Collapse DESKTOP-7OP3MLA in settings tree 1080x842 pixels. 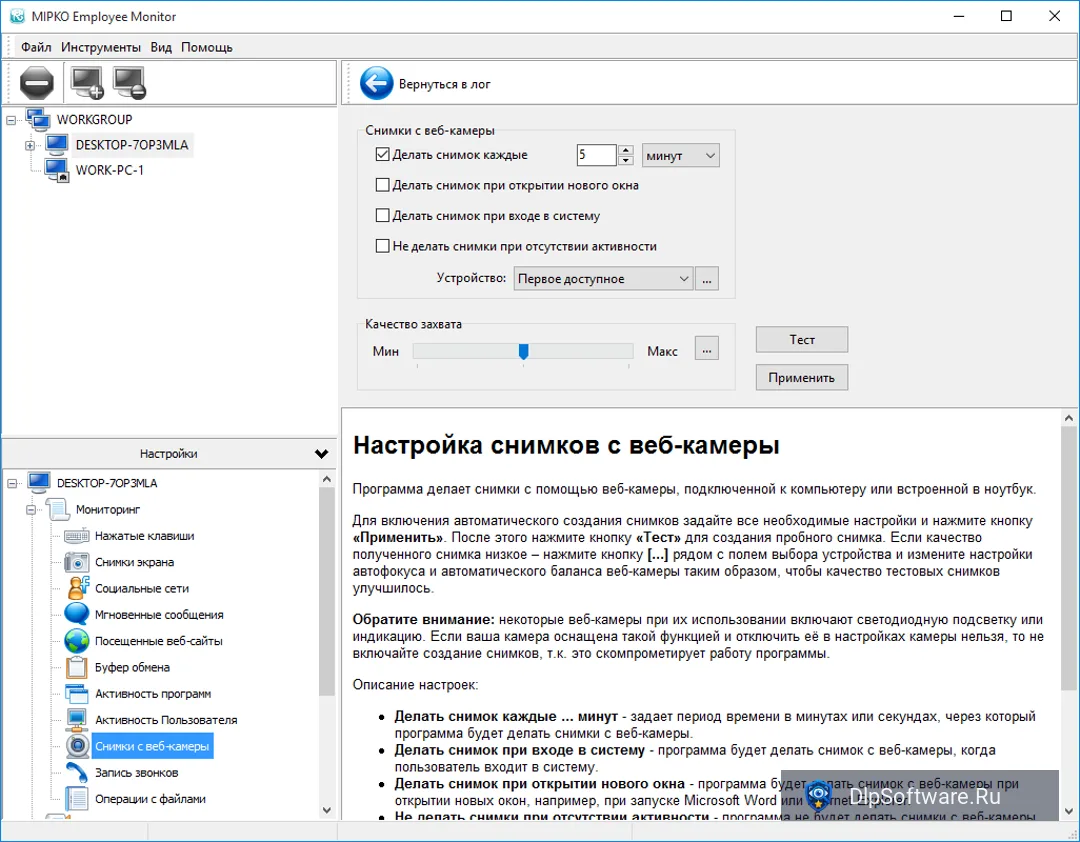point(12,484)
